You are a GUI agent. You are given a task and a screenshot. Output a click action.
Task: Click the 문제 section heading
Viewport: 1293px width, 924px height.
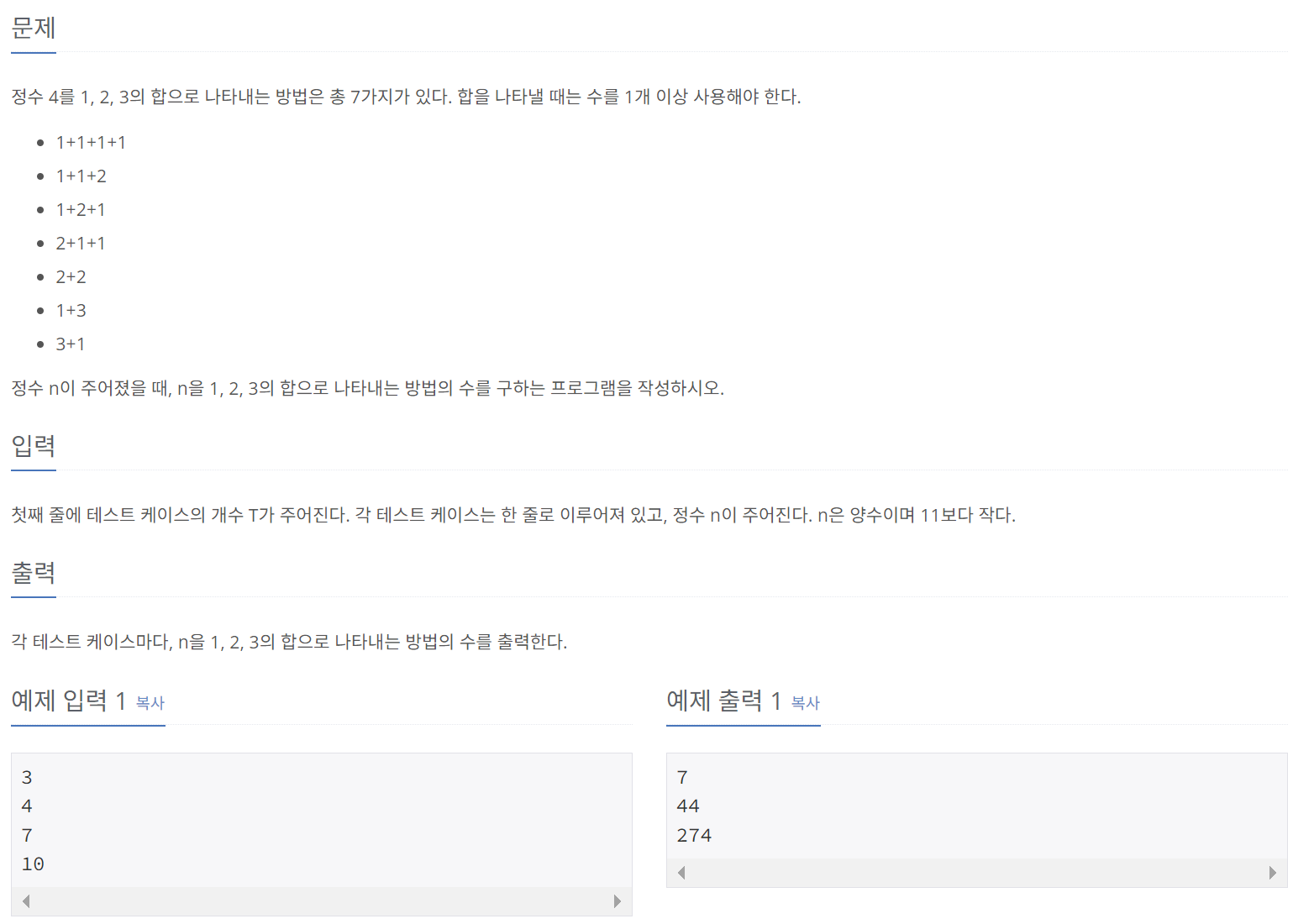(34, 29)
